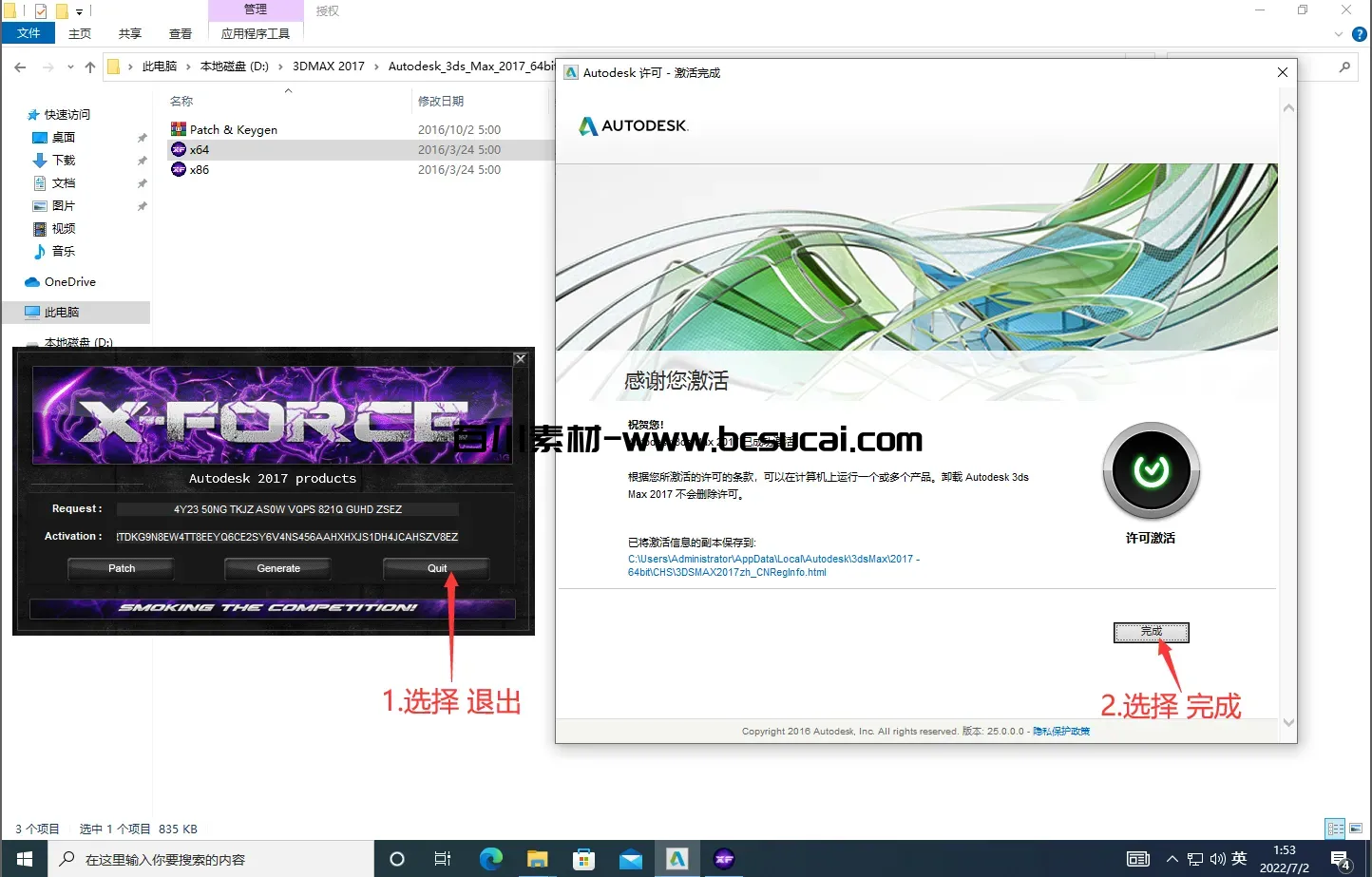
Task: Open 桌面 in navigation pane
Action: click(64, 137)
